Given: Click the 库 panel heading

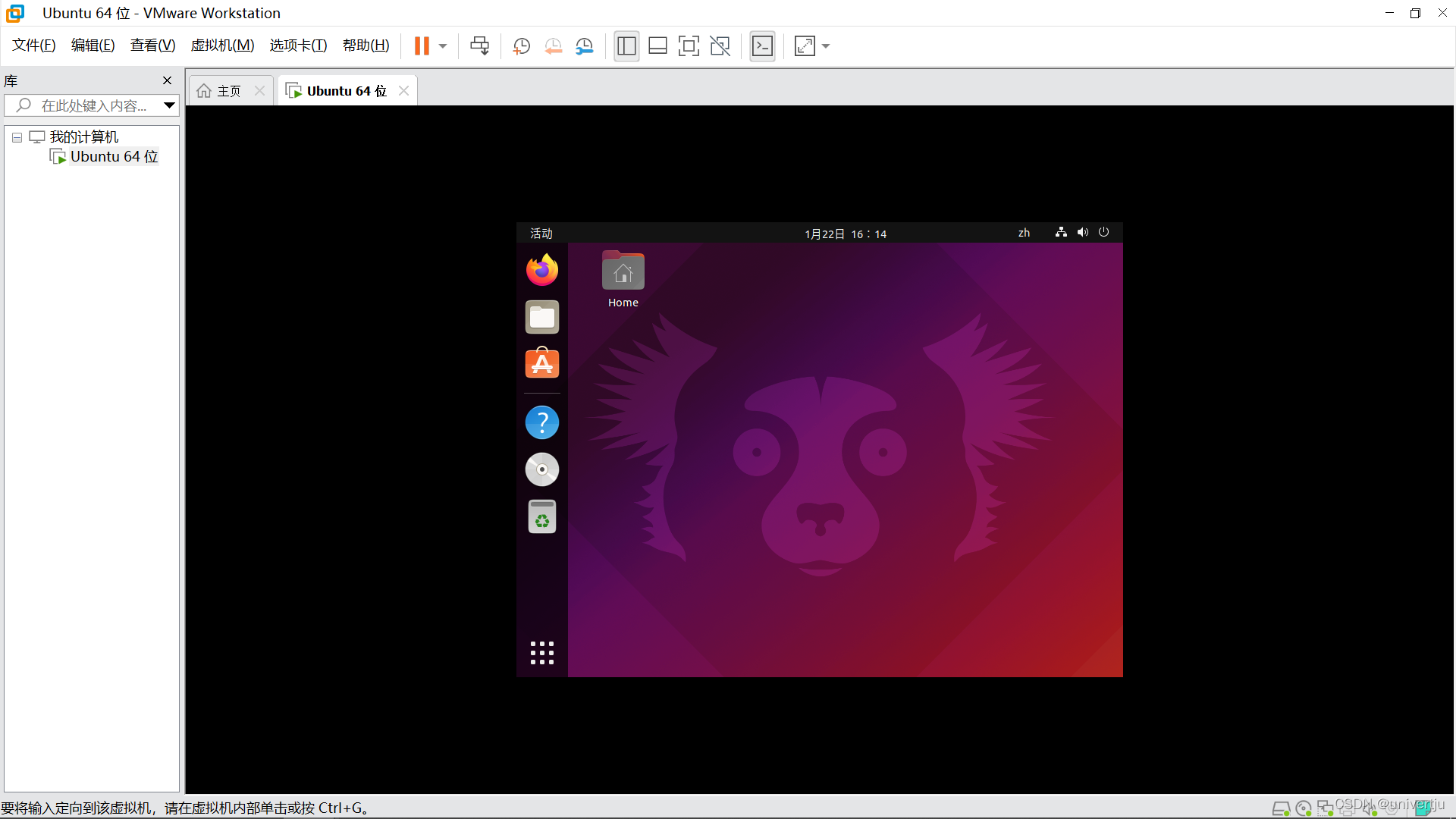Looking at the screenshot, I should tap(11, 81).
